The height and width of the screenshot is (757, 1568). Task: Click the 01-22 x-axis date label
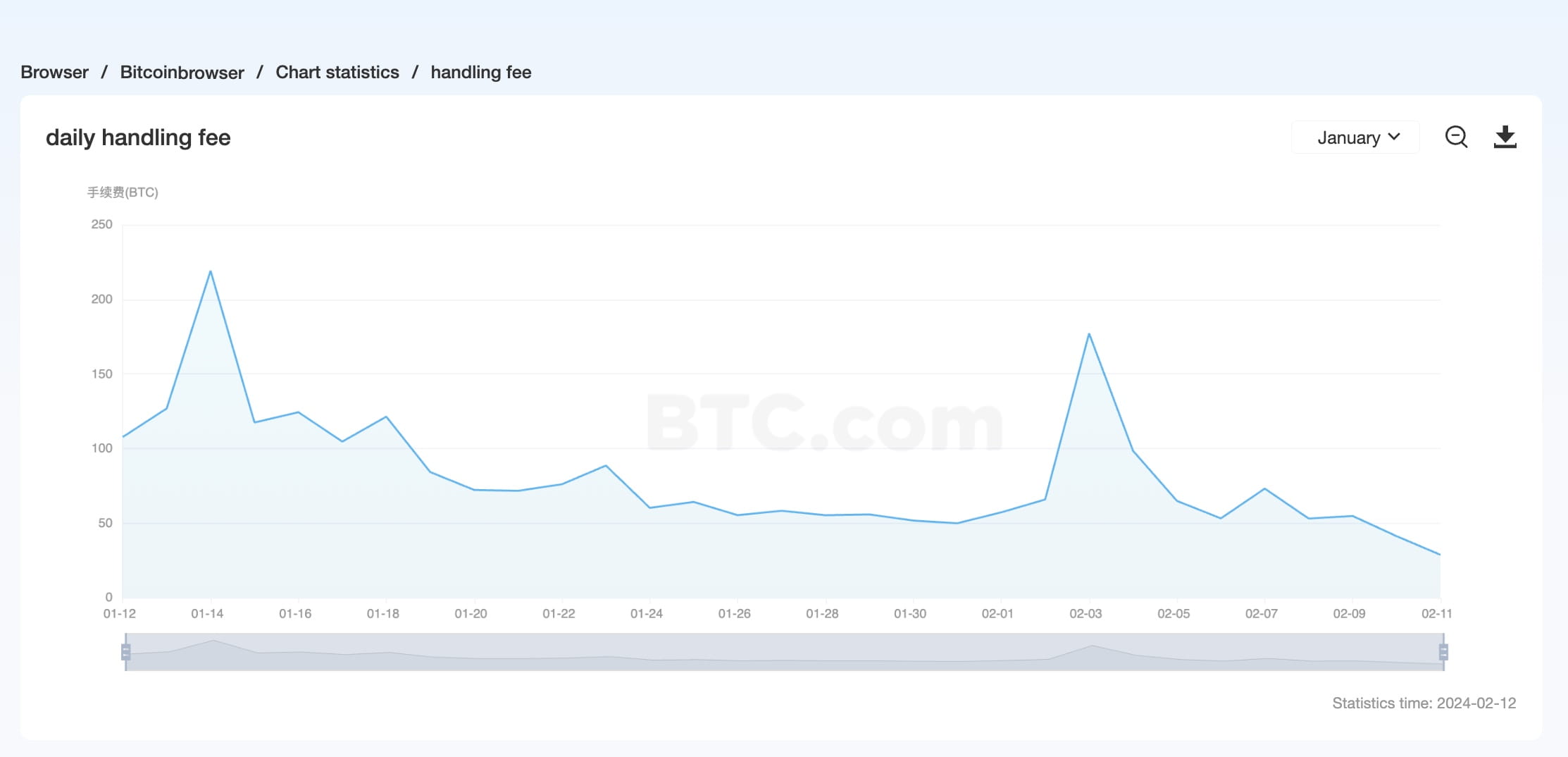[x=559, y=614]
